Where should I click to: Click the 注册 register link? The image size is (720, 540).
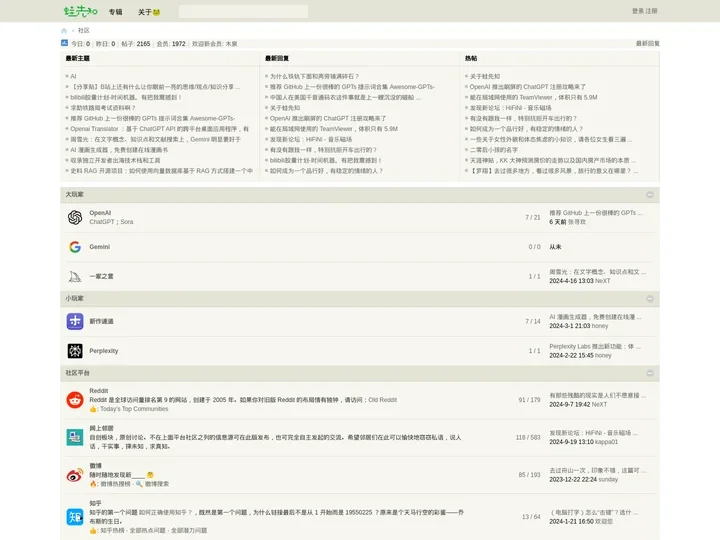tap(652, 11)
